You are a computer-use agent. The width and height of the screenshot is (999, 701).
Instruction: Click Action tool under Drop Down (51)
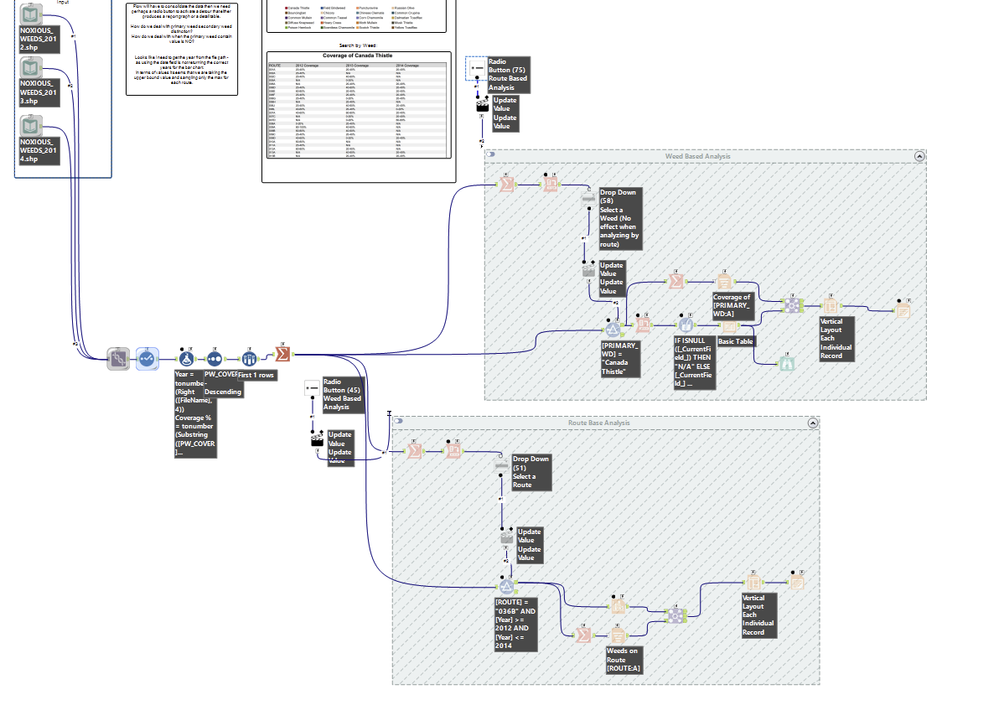[x=507, y=537]
